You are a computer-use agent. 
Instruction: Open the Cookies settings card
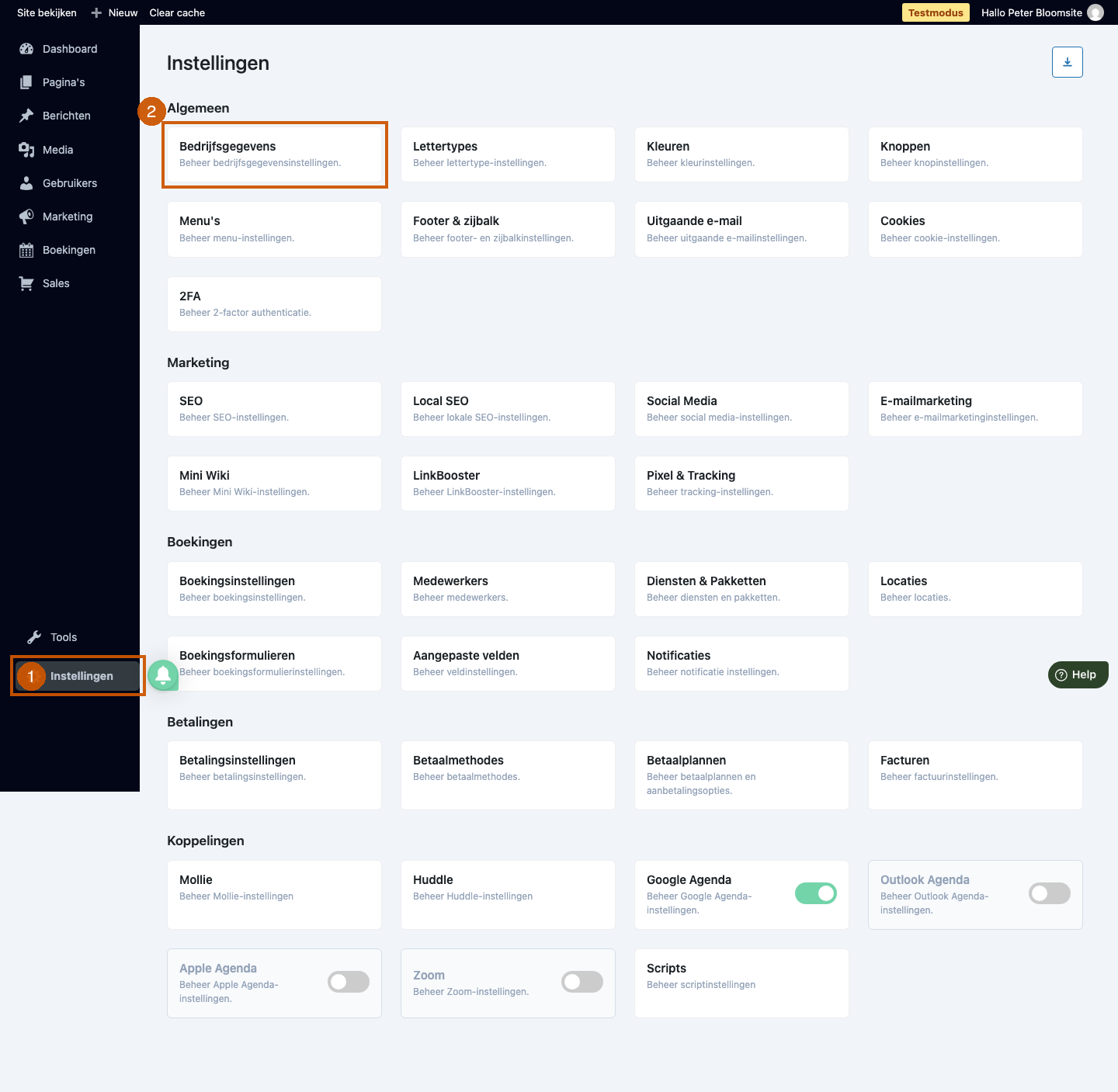pyautogui.click(x=975, y=229)
